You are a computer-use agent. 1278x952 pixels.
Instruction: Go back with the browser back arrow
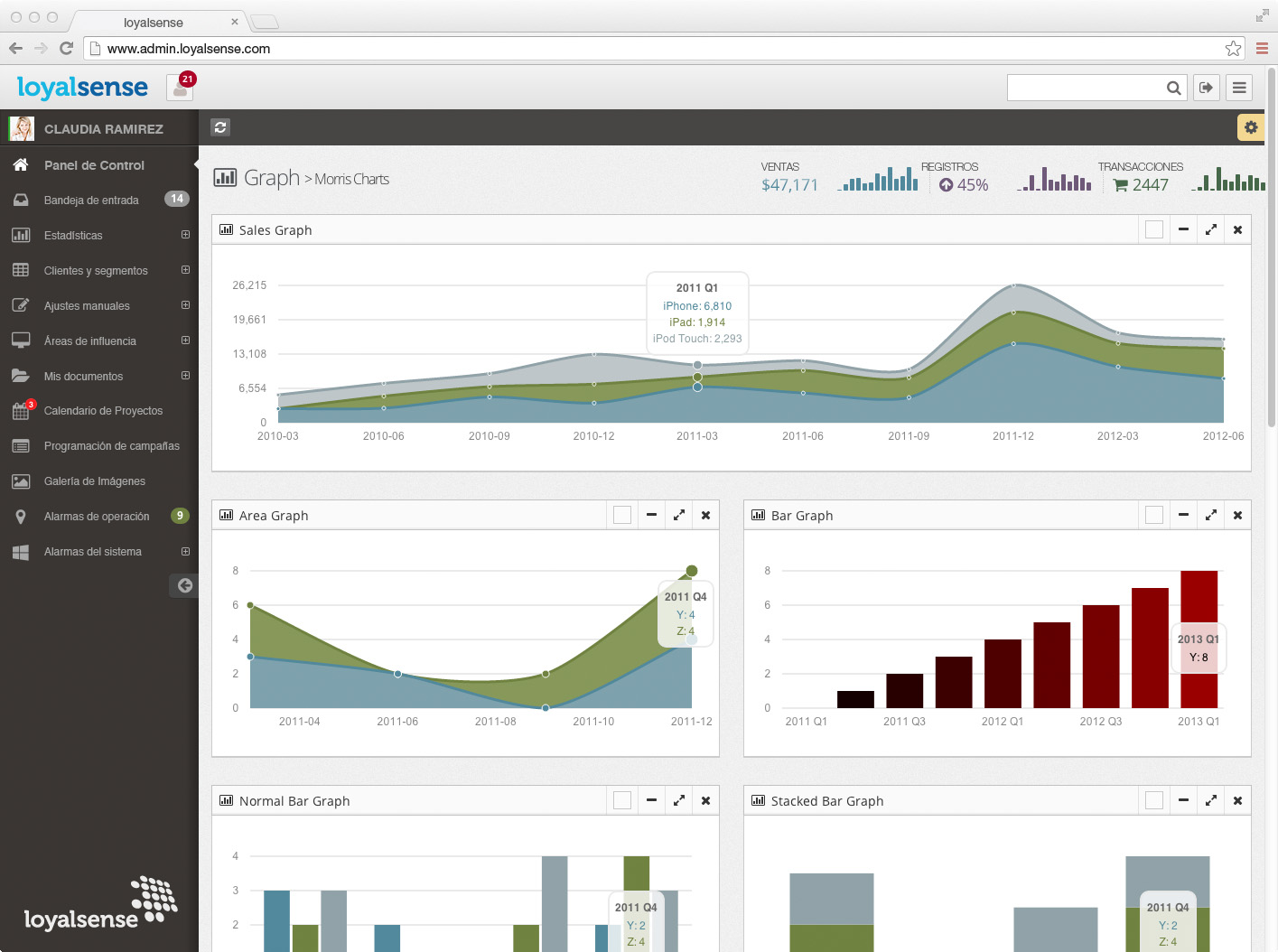[15, 49]
